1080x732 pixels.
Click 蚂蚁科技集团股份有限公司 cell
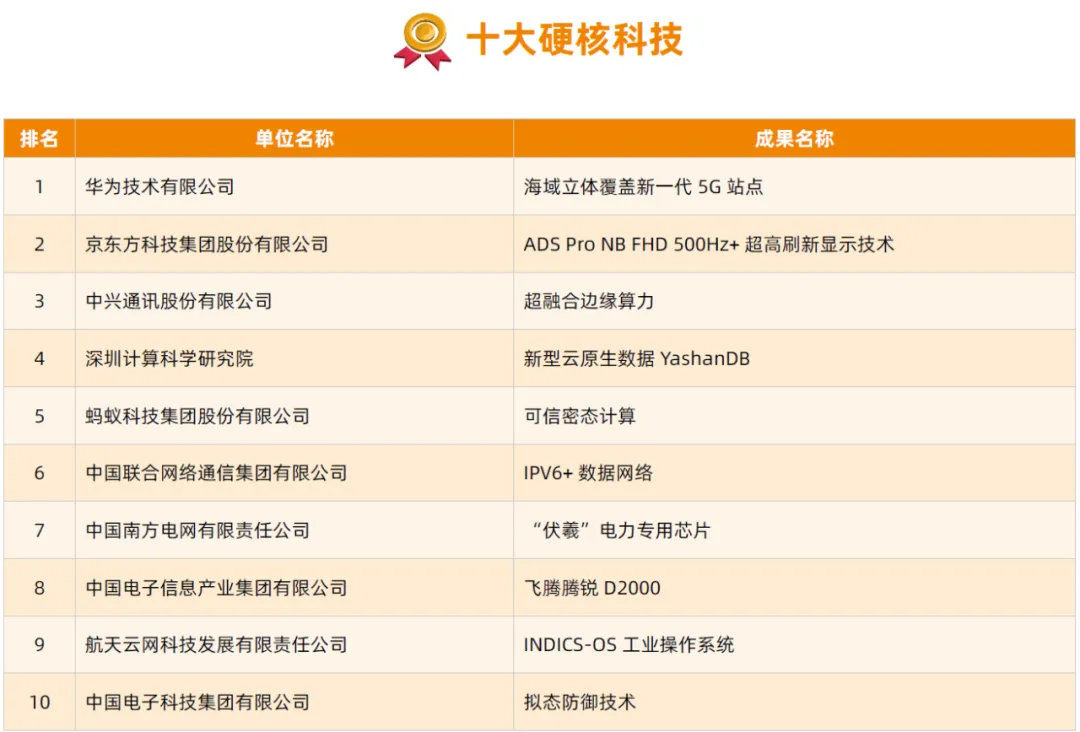294,416
